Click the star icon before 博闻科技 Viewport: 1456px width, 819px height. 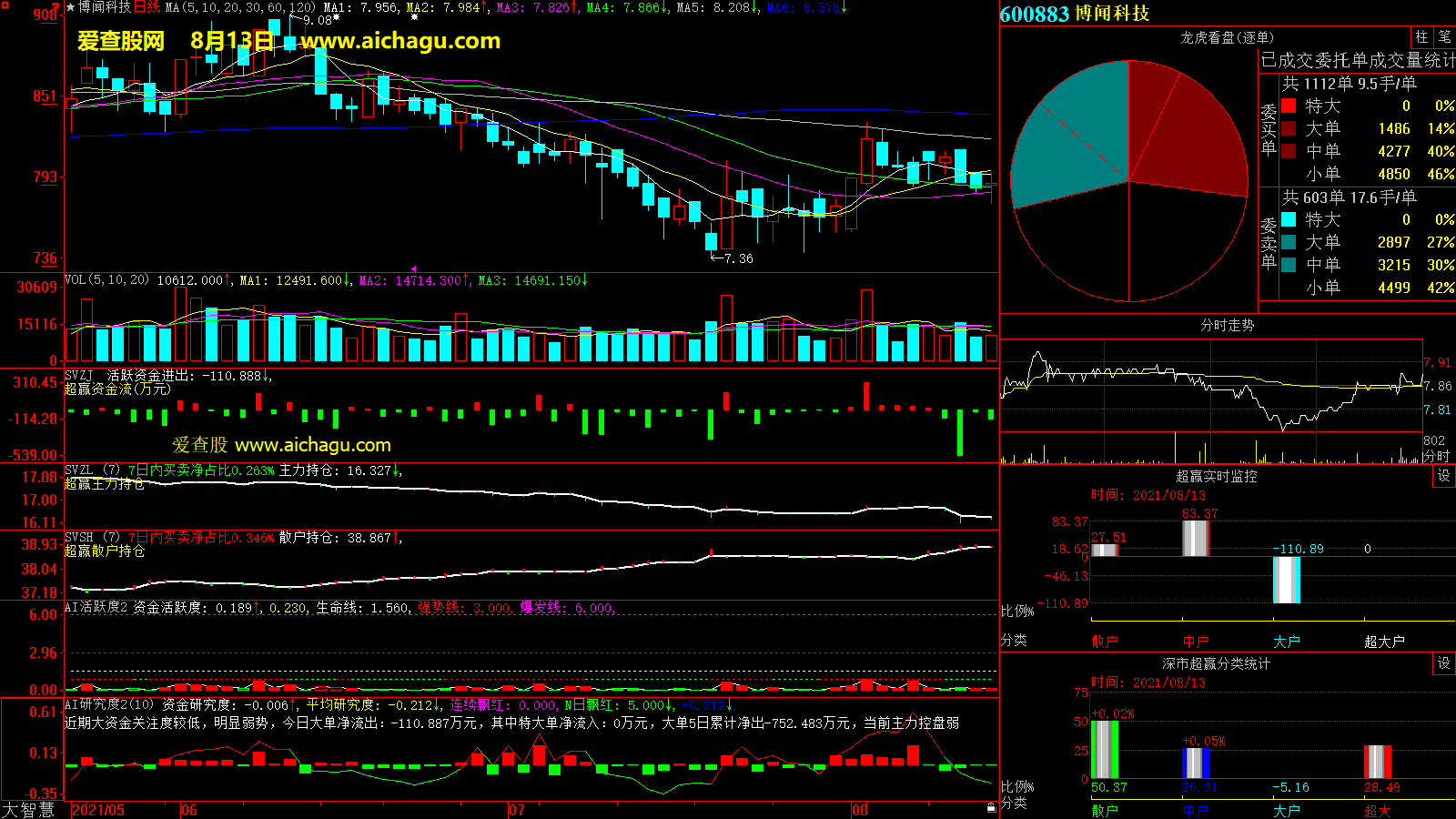(x=71, y=7)
